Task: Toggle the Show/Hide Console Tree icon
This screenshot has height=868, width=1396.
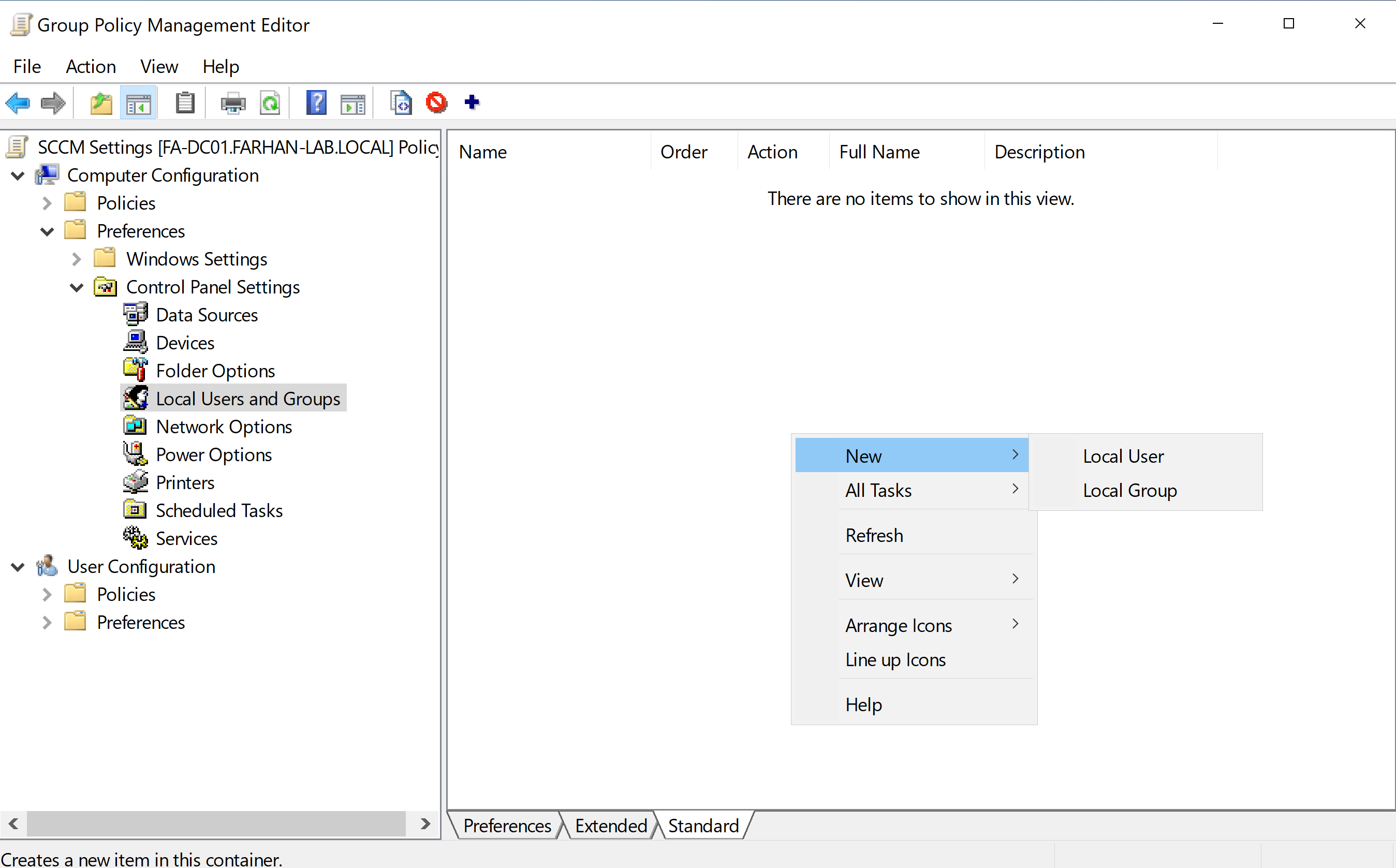Action: coord(138,104)
